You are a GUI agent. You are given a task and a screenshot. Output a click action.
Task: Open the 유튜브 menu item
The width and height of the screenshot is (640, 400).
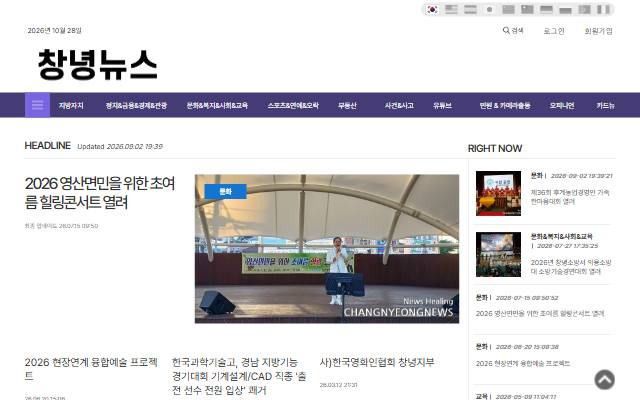click(x=442, y=105)
